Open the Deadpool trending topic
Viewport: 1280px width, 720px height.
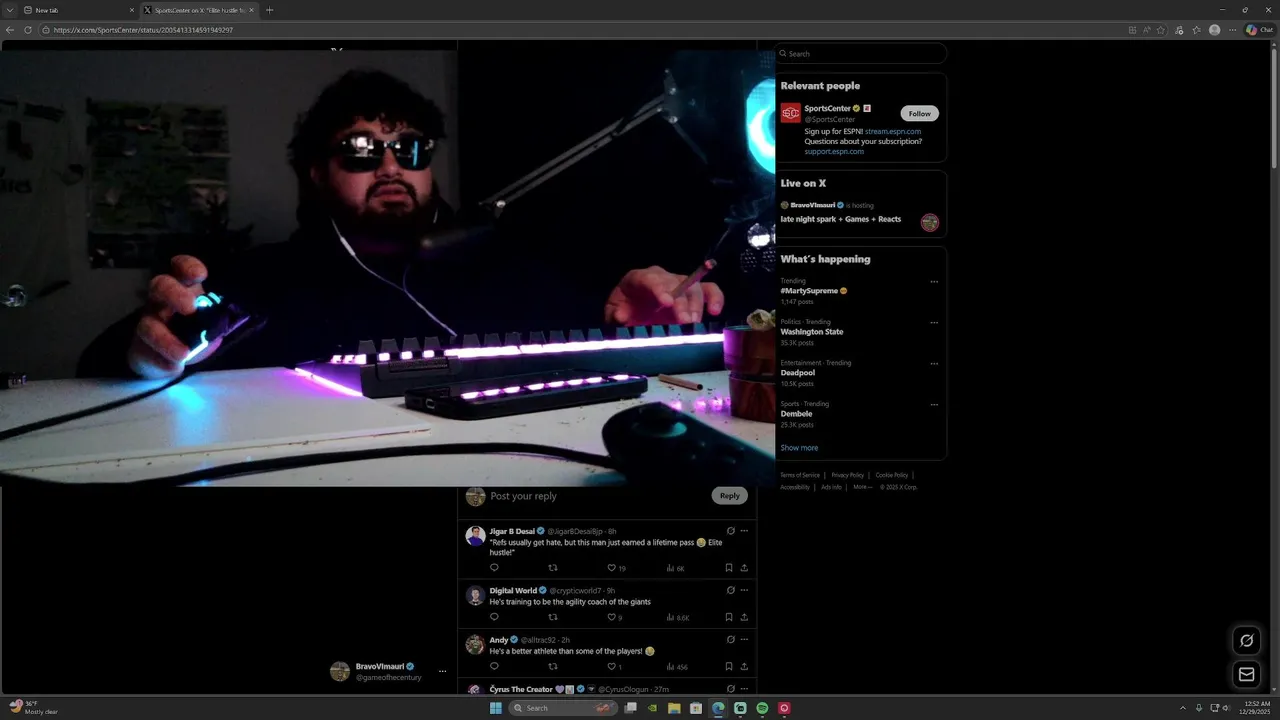point(798,373)
